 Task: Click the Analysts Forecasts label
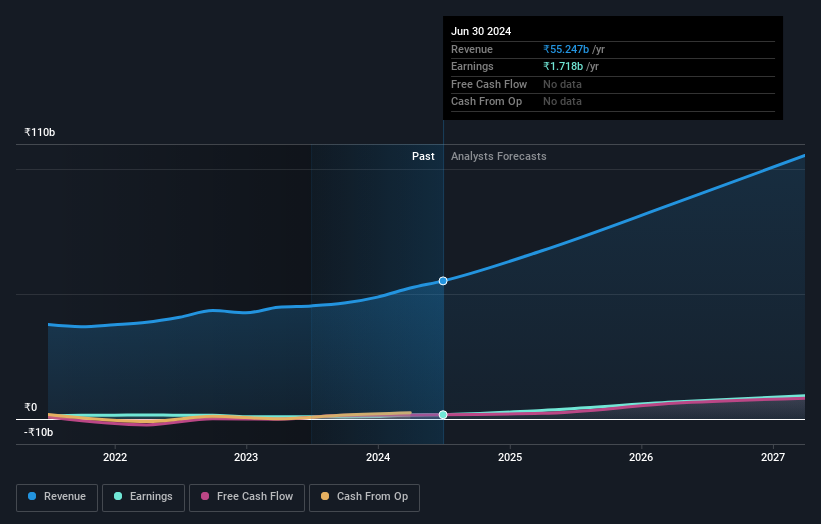pyautogui.click(x=498, y=157)
